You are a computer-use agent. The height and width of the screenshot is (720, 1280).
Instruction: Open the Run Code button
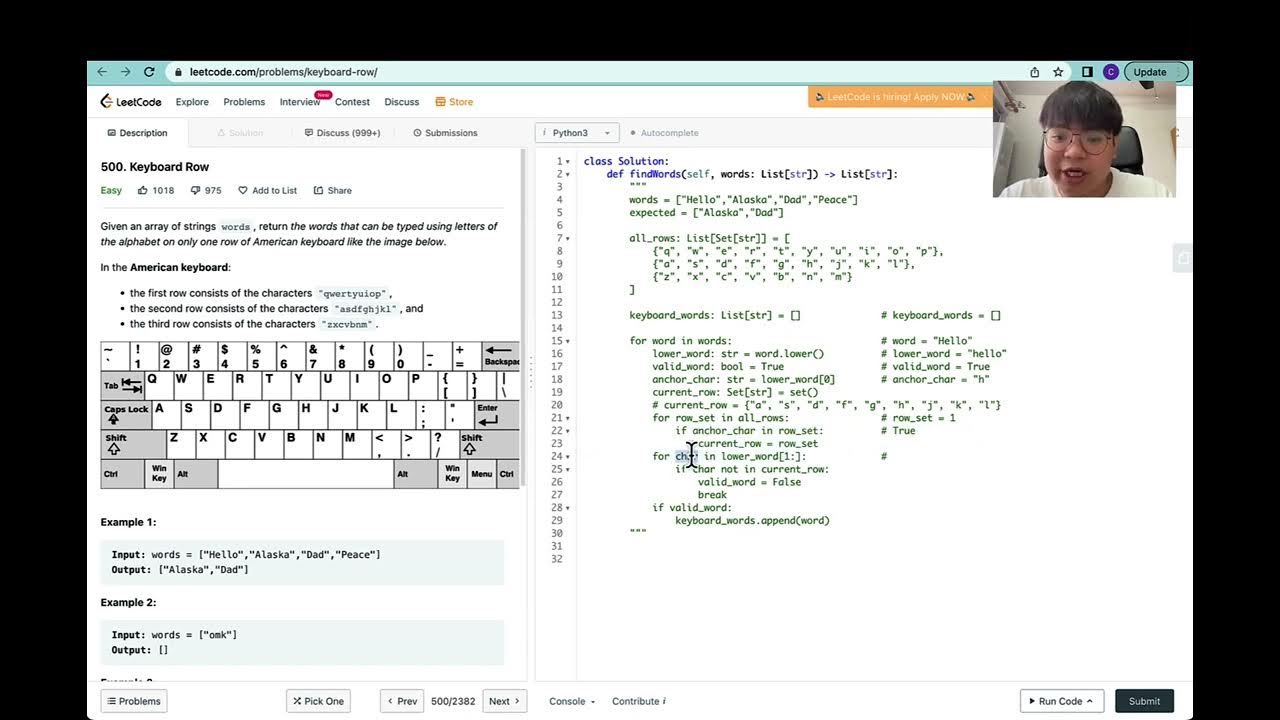click(x=1062, y=701)
